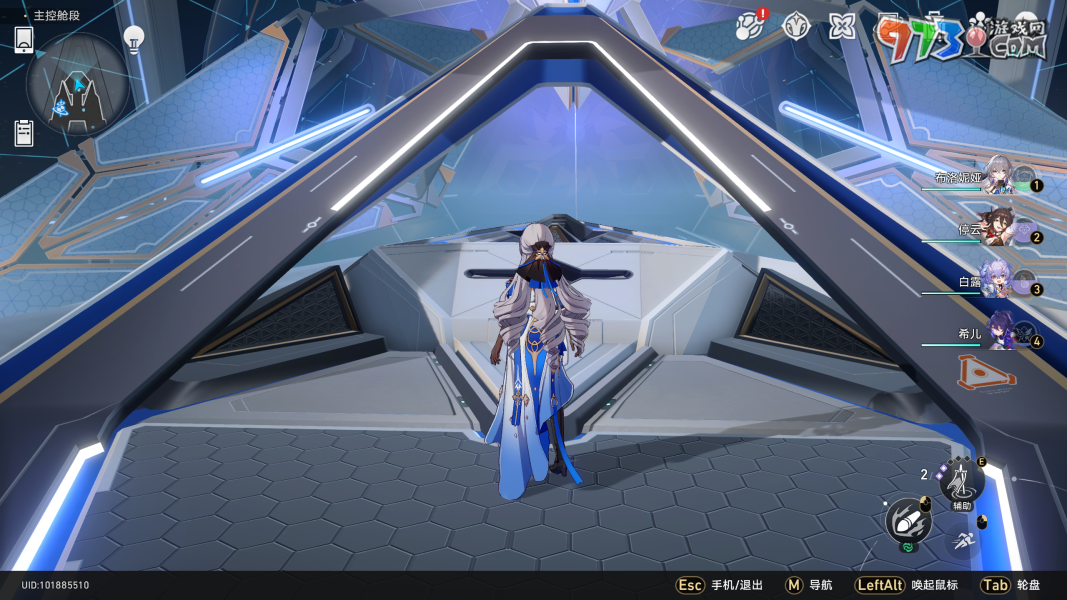Switch to character 停云 in party slot 2
Screen dimensions: 1067x600
coord(998,229)
